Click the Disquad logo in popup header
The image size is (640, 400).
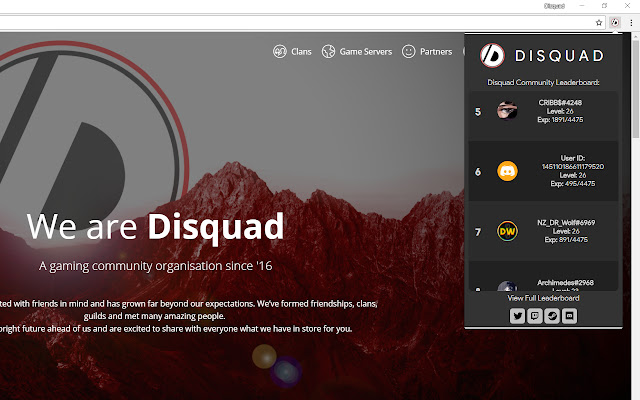tap(492, 56)
